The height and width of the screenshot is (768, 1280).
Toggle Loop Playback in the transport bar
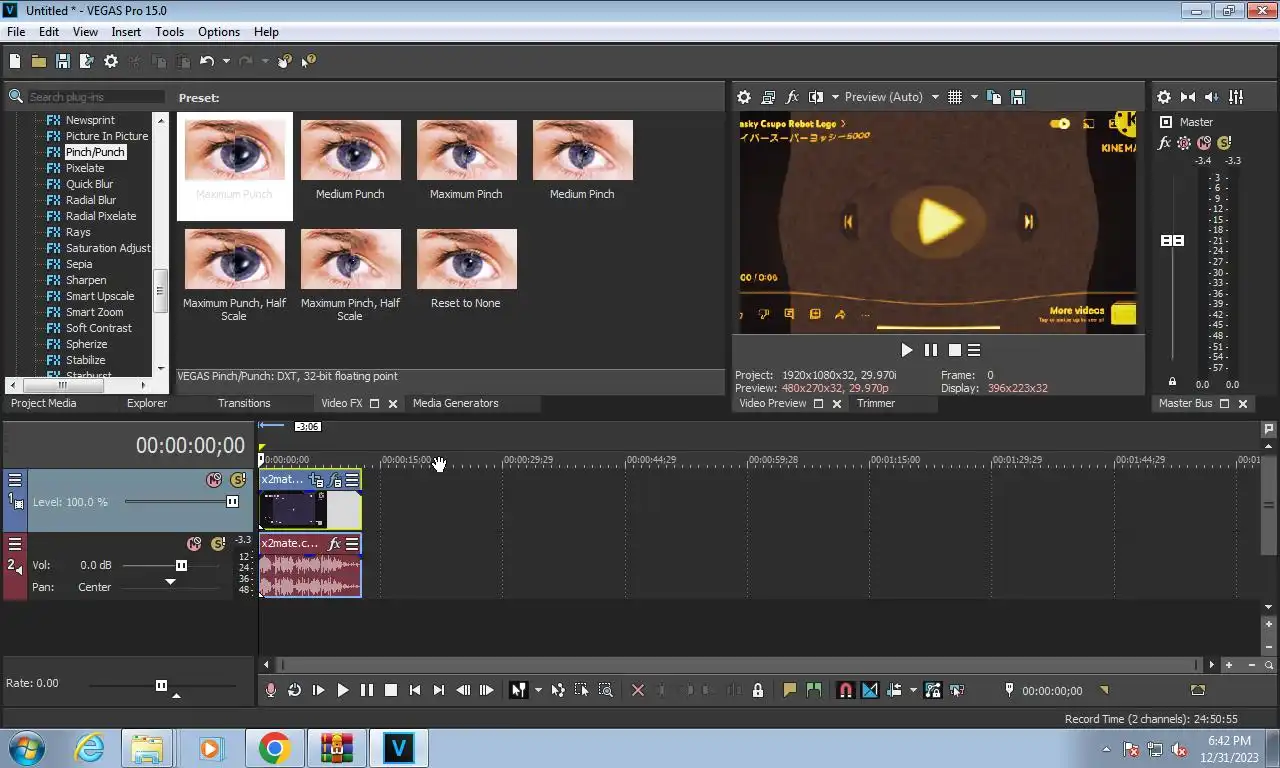point(294,690)
